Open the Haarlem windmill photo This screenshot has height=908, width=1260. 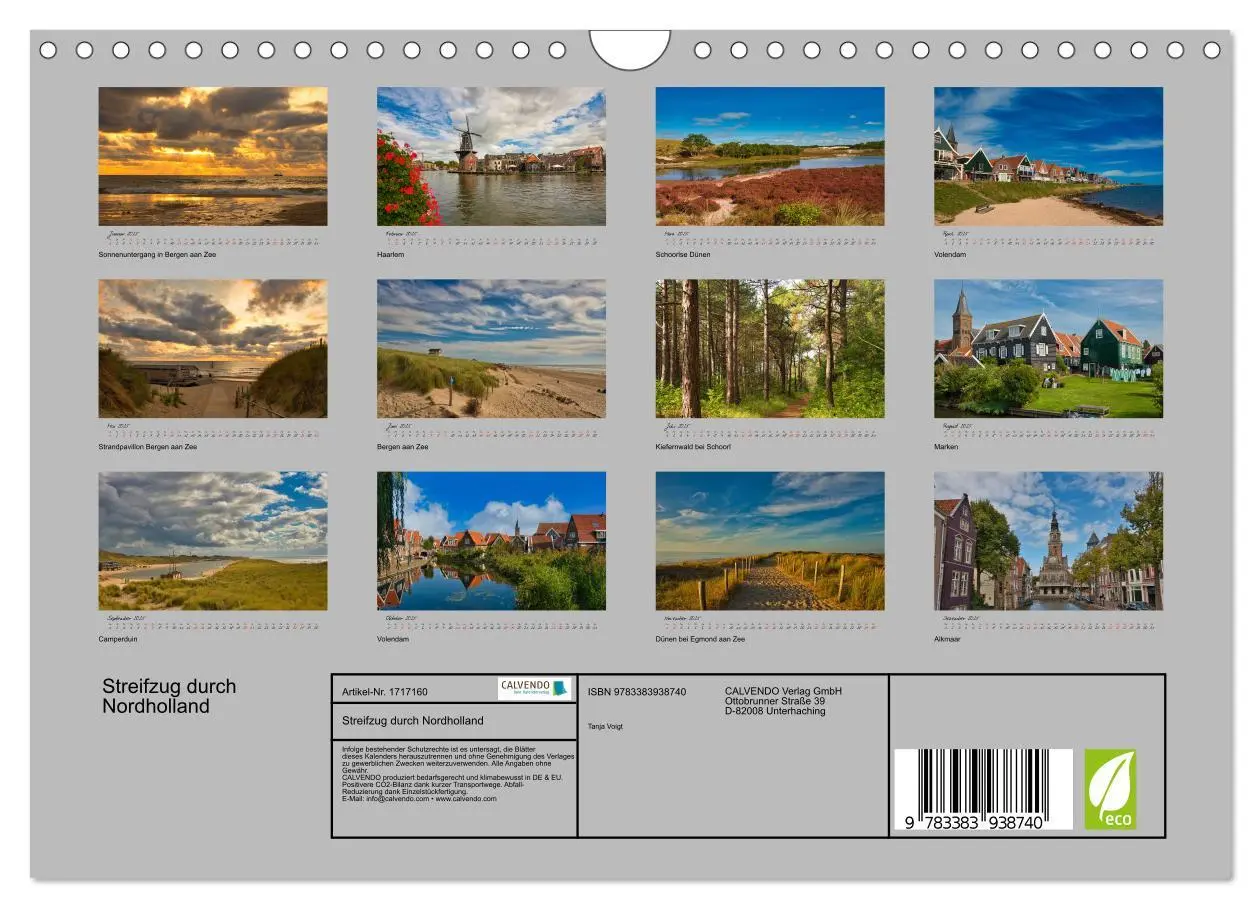[491, 156]
